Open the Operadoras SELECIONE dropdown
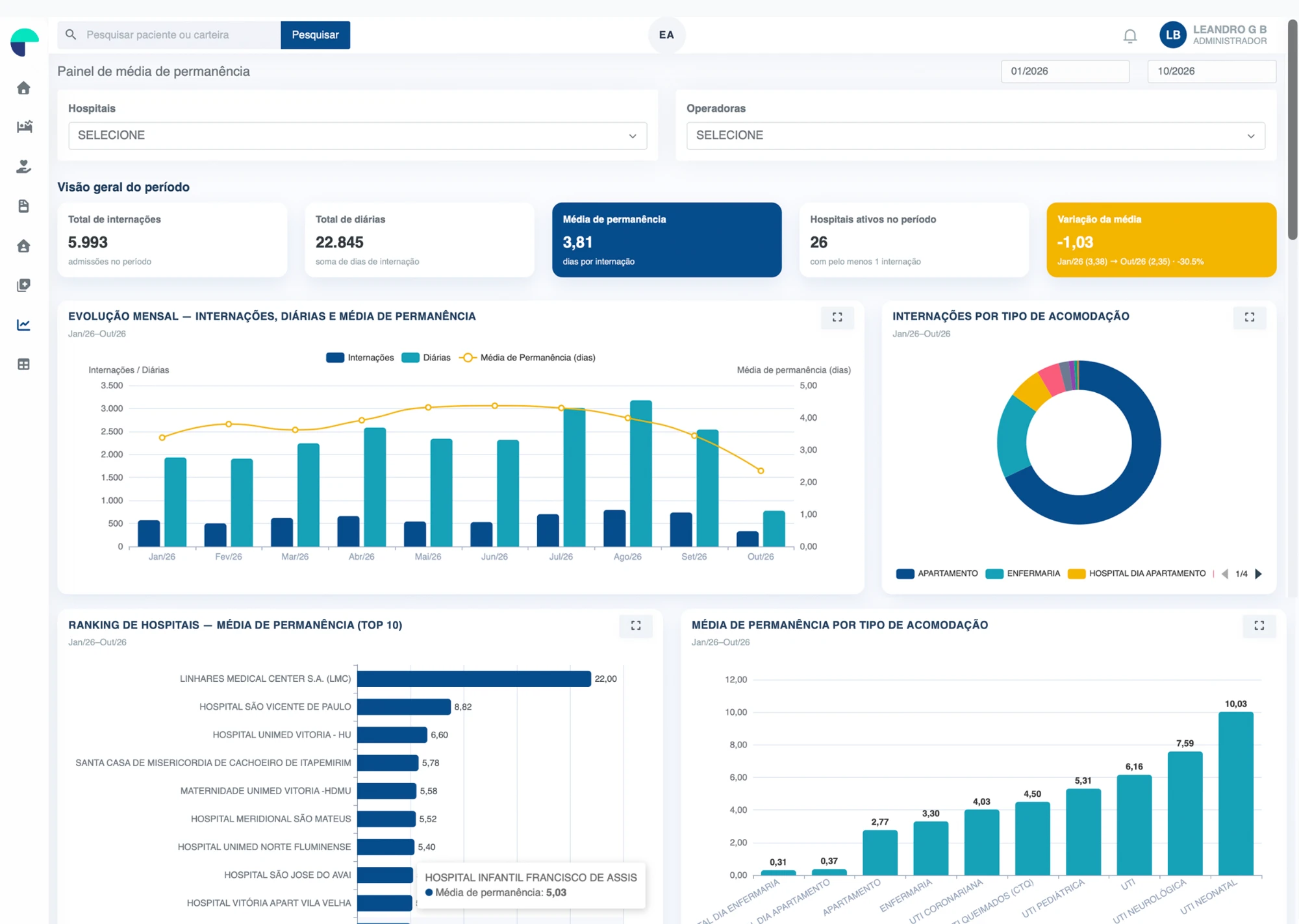This screenshot has height=924, width=1299. (x=976, y=136)
